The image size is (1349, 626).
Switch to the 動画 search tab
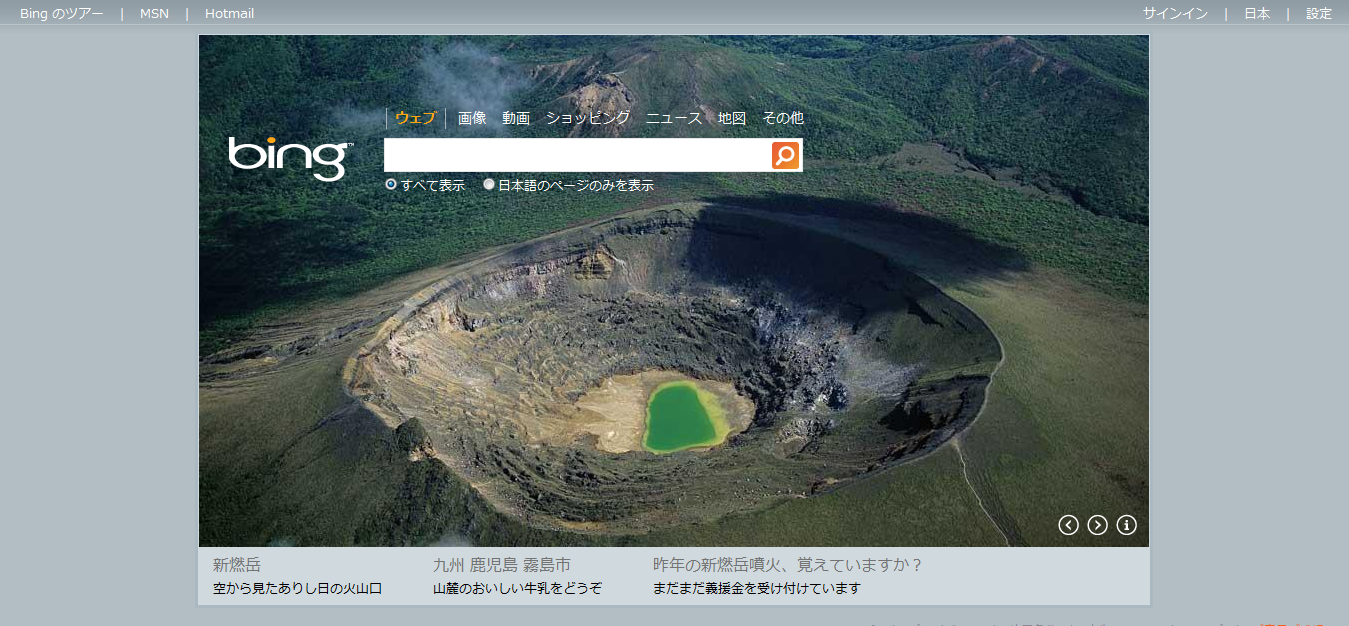click(x=516, y=118)
